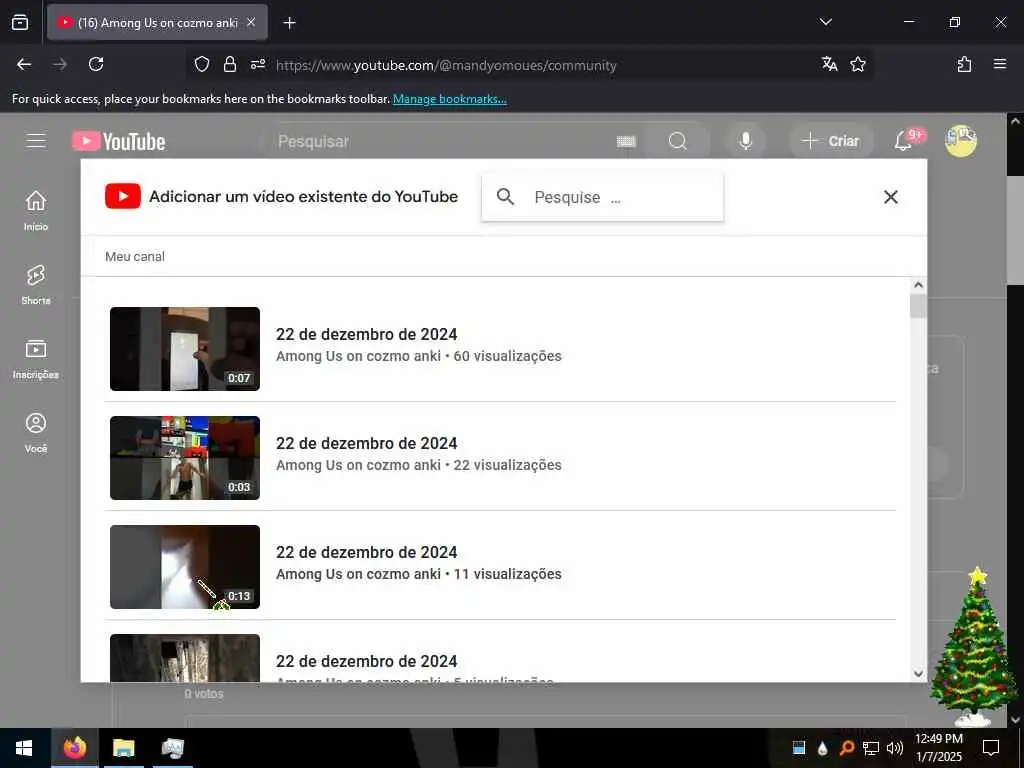1024x768 pixels.
Task: Open the network tray icon
Action: 871,748
